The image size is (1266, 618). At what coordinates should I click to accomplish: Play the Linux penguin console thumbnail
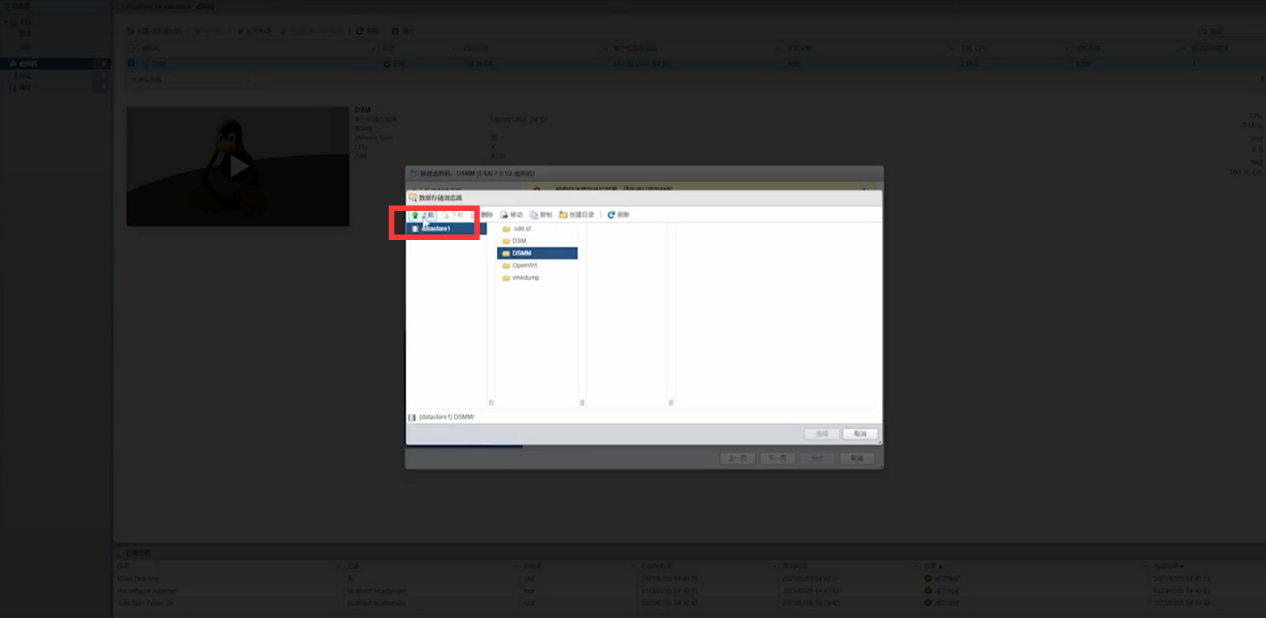pyautogui.click(x=238, y=166)
